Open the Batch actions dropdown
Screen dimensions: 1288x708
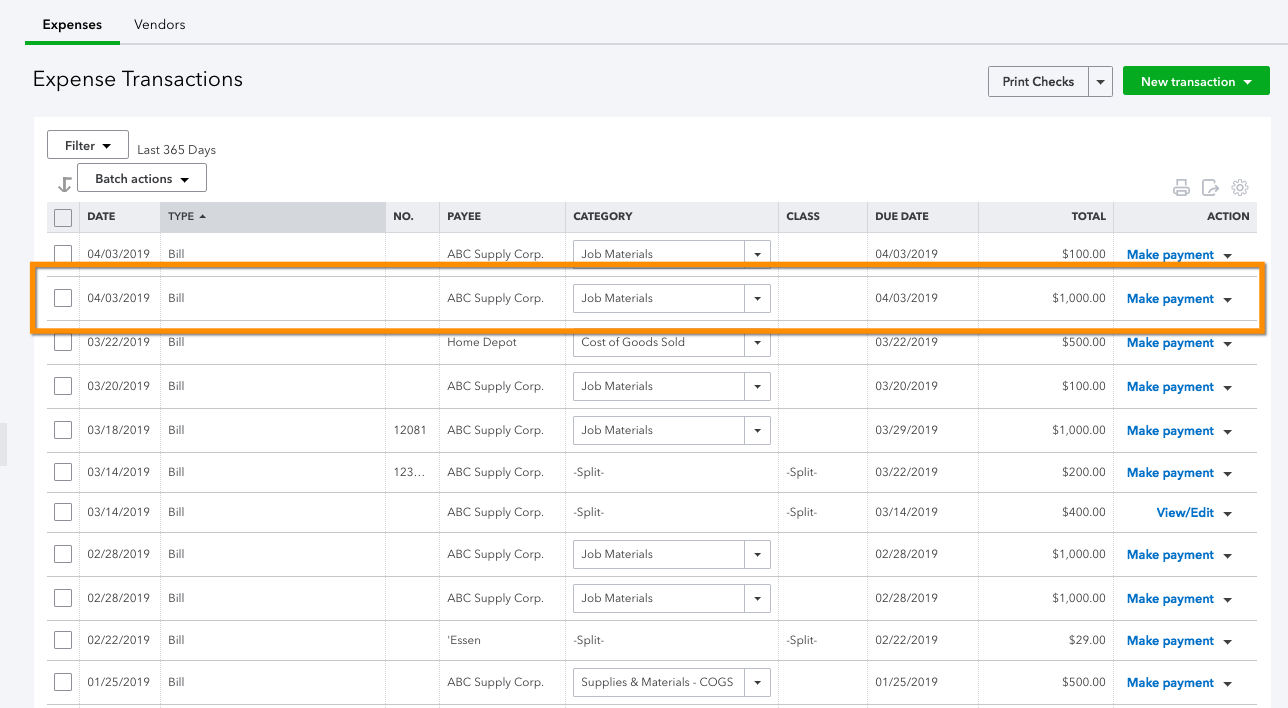tap(142, 178)
